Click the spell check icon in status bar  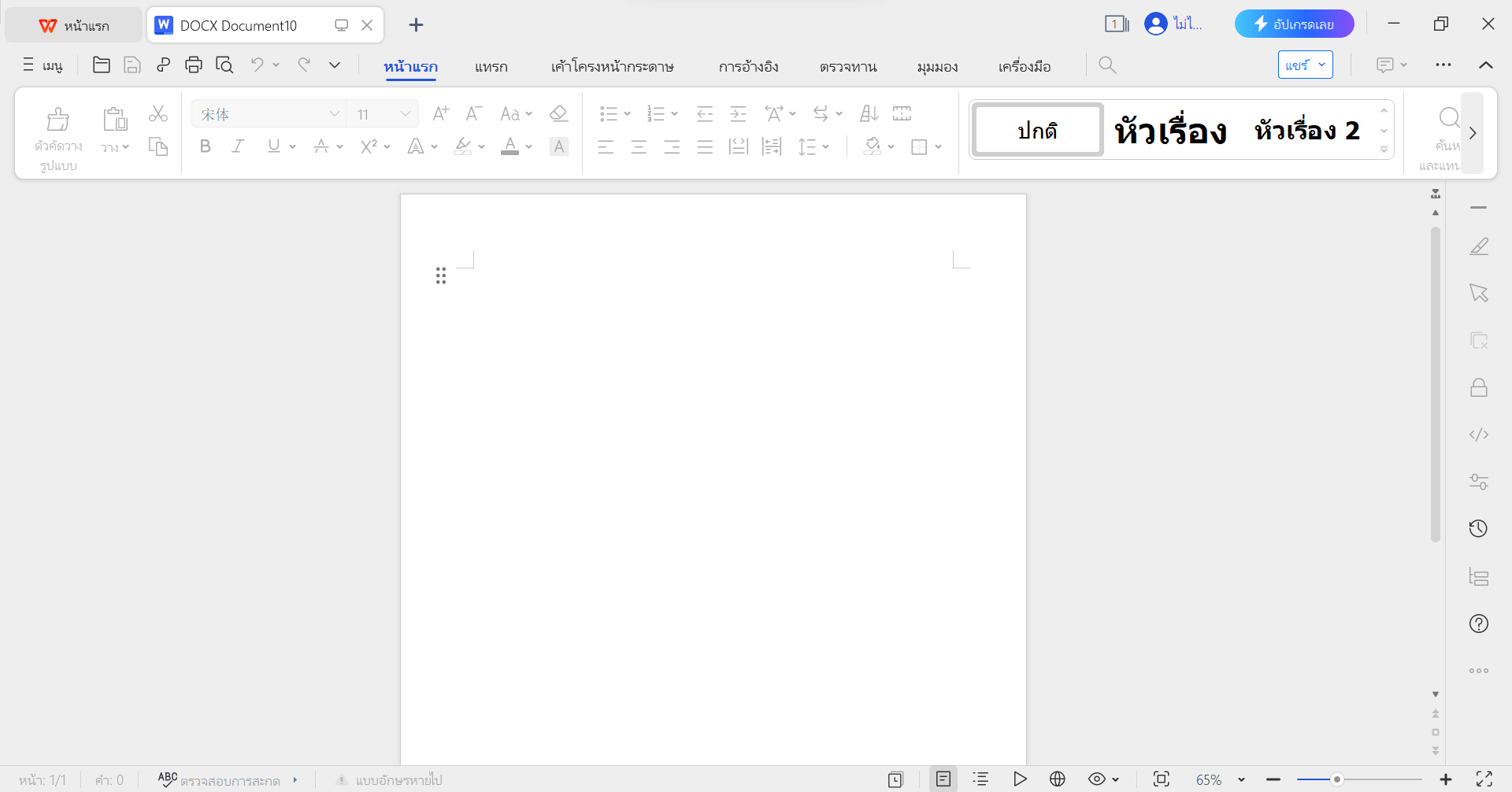tap(168, 779)
